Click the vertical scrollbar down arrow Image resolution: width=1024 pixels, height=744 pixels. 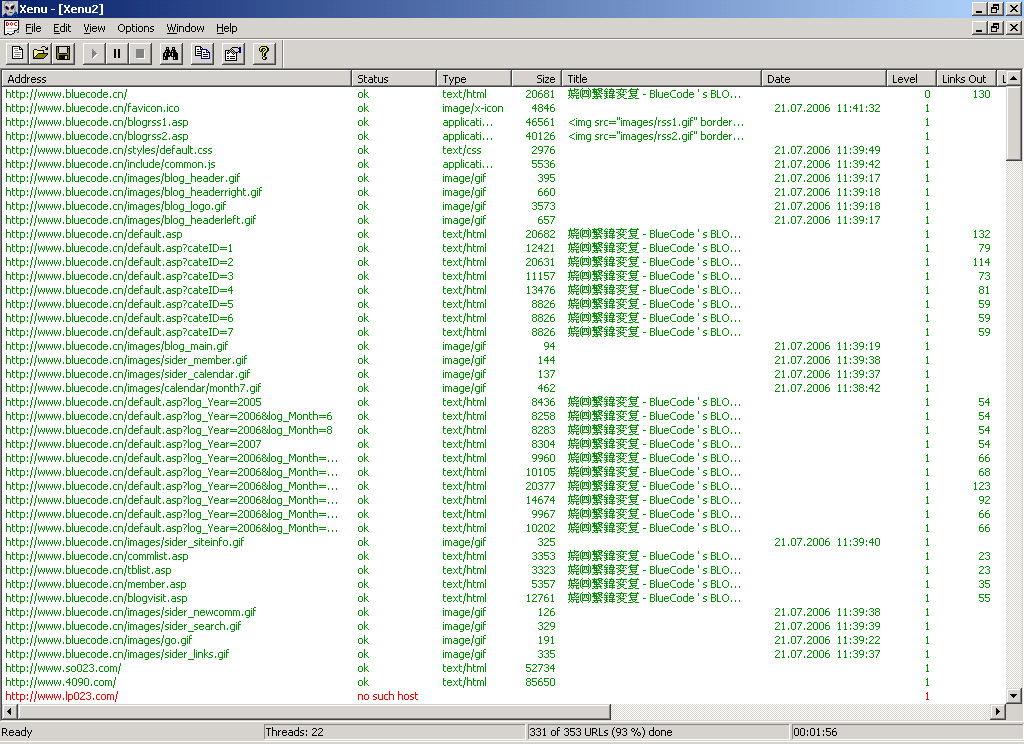pos(1014,696)
